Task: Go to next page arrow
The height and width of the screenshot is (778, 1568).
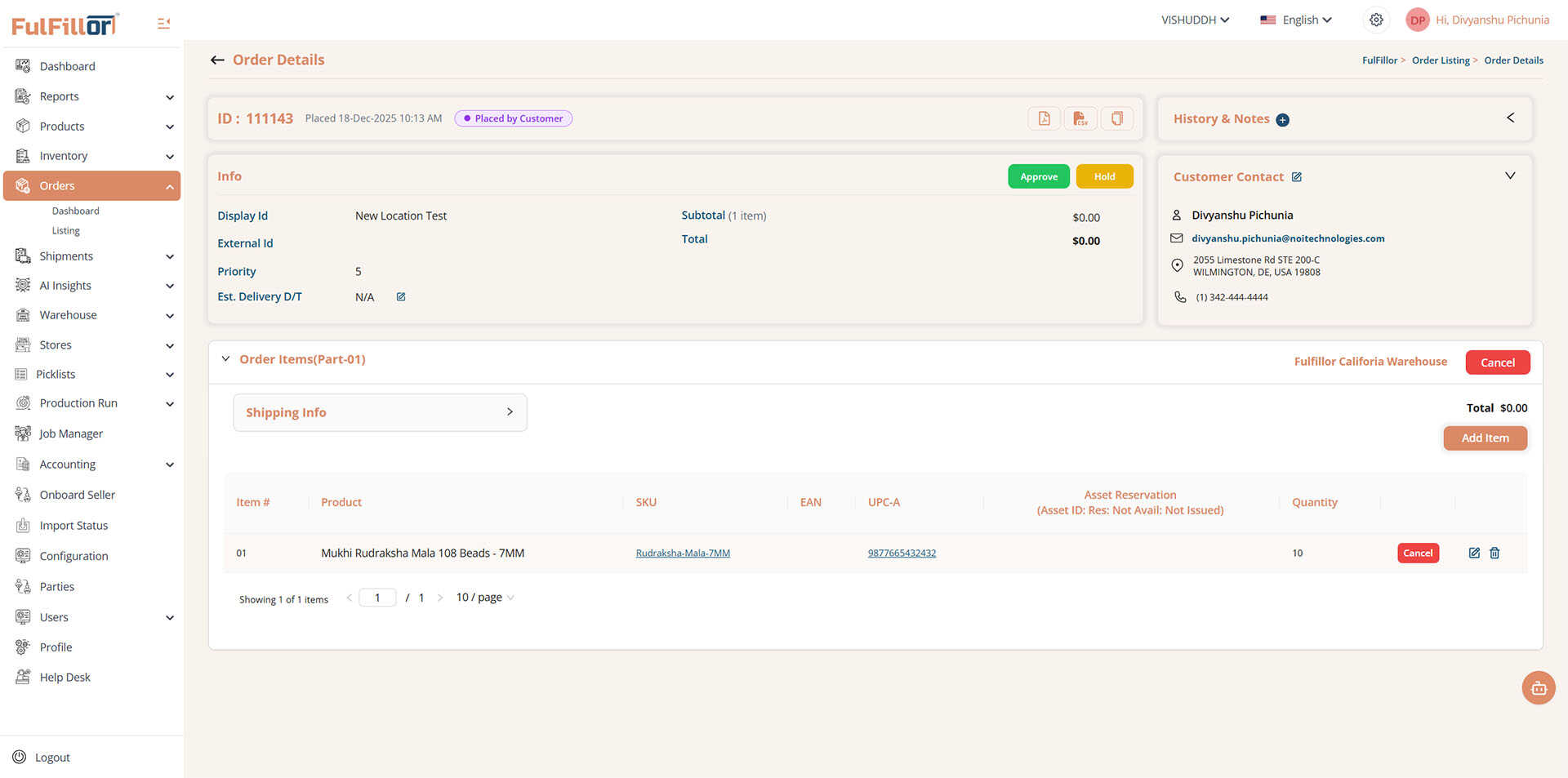Action: (439, 598)
